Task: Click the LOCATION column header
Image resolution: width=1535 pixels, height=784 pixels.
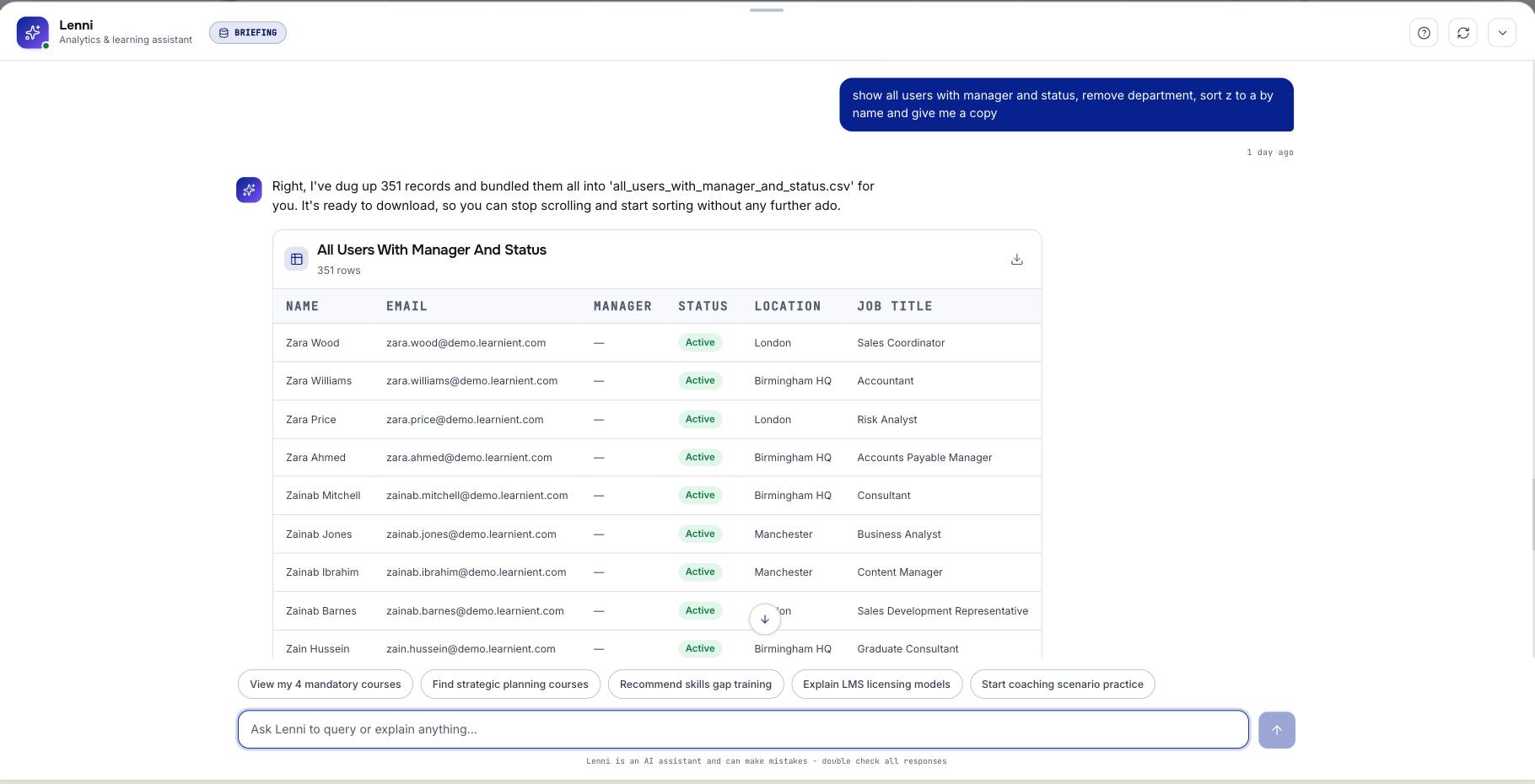Action: [x=788, y=306]
